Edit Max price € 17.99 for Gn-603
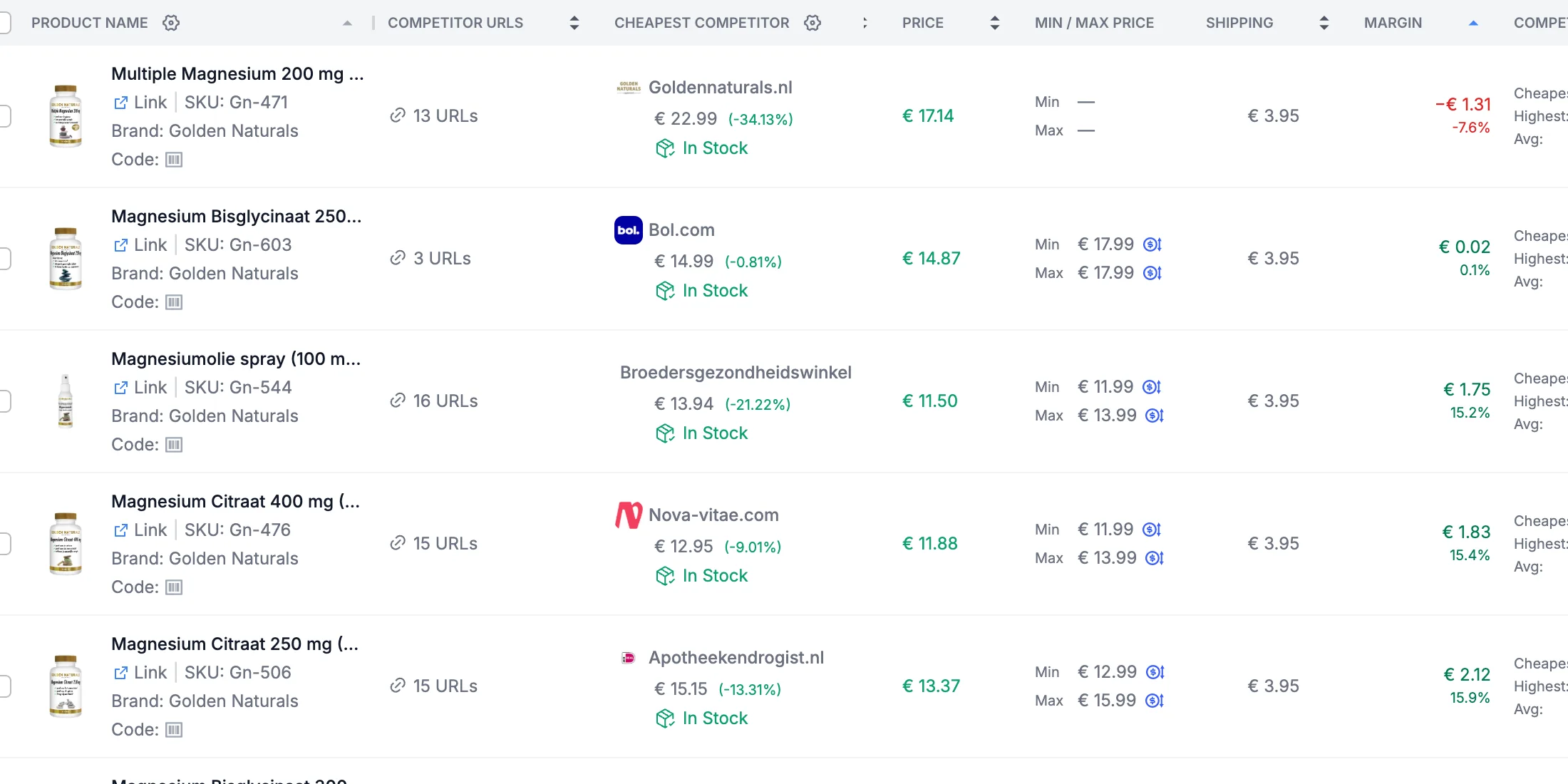Screen dimensions: 1568x784 pos(1152,273)
